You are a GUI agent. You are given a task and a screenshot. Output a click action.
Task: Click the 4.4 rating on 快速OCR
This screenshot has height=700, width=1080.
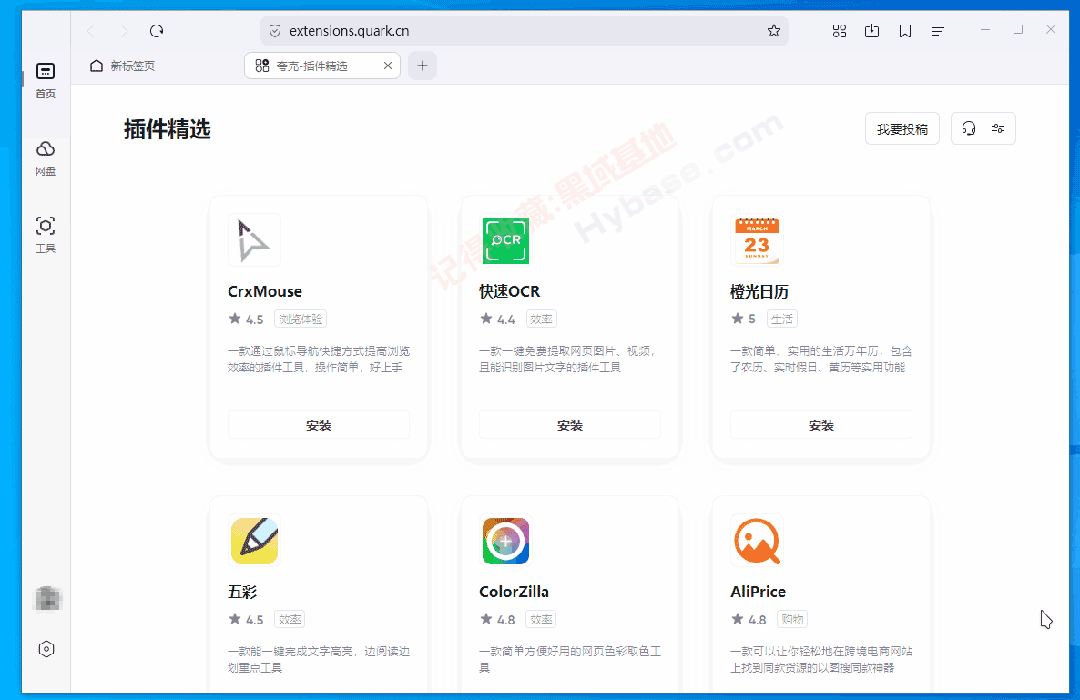click(497, 319)
